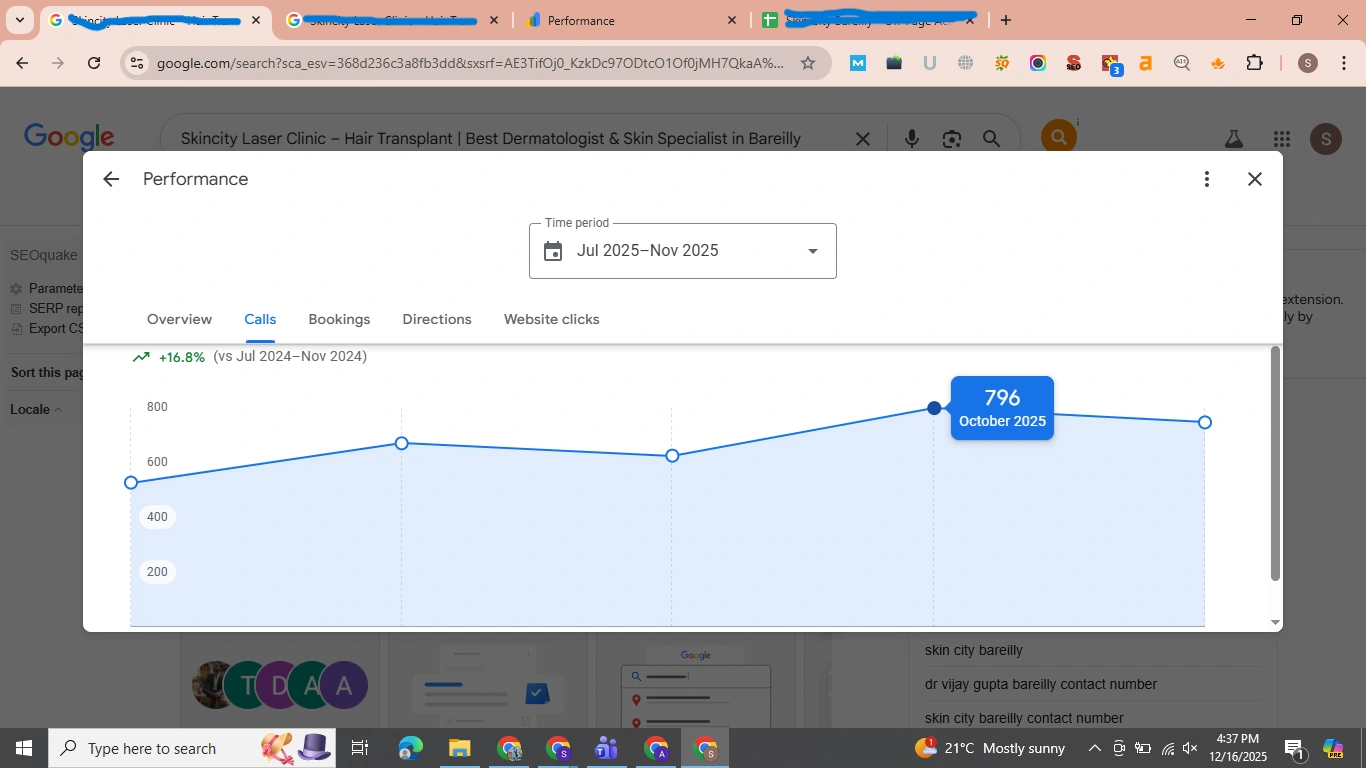This screenshot has height=768, width=1366.
Task: Go back in the browser
Action: (22, 63)
